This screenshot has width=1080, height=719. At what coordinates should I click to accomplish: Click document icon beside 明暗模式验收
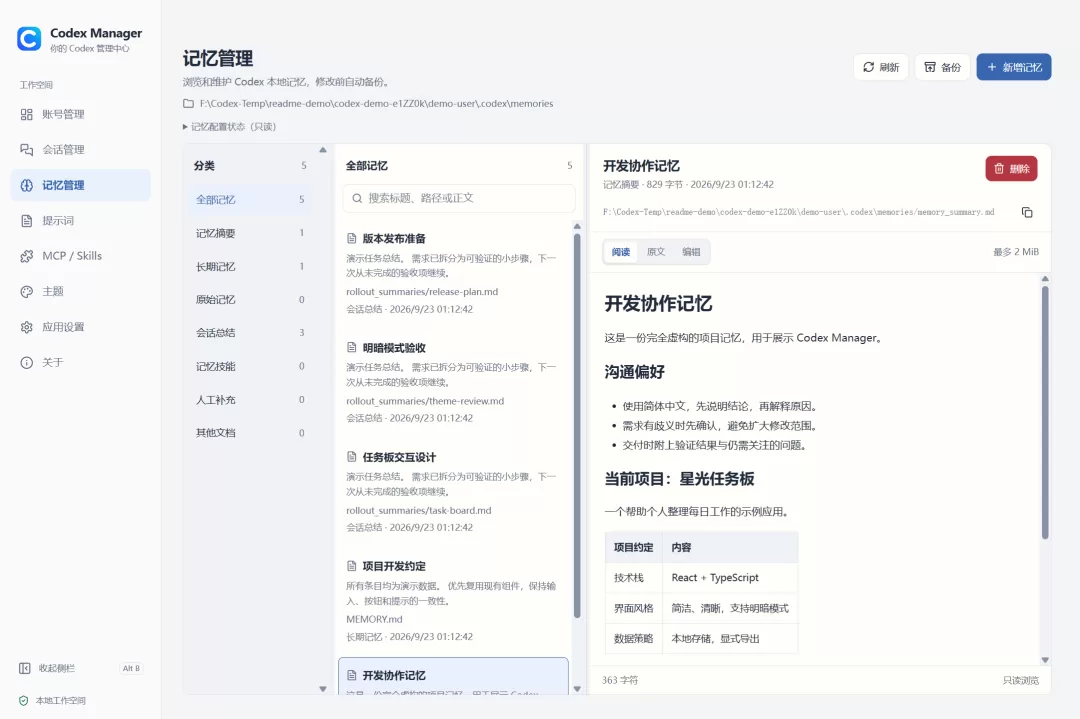[351, 348]
